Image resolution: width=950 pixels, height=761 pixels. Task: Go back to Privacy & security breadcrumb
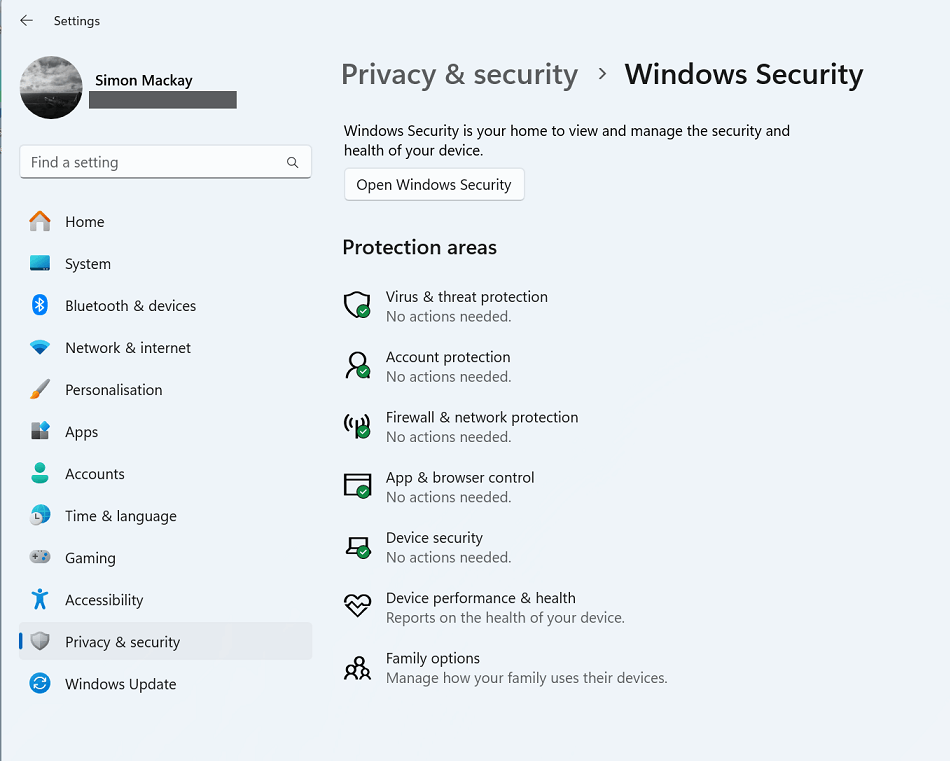coord(459,74)
